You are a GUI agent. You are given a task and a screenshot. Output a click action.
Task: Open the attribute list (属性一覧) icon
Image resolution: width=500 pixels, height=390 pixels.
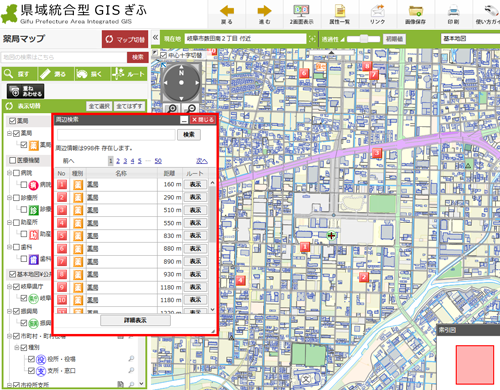point(339,14)
